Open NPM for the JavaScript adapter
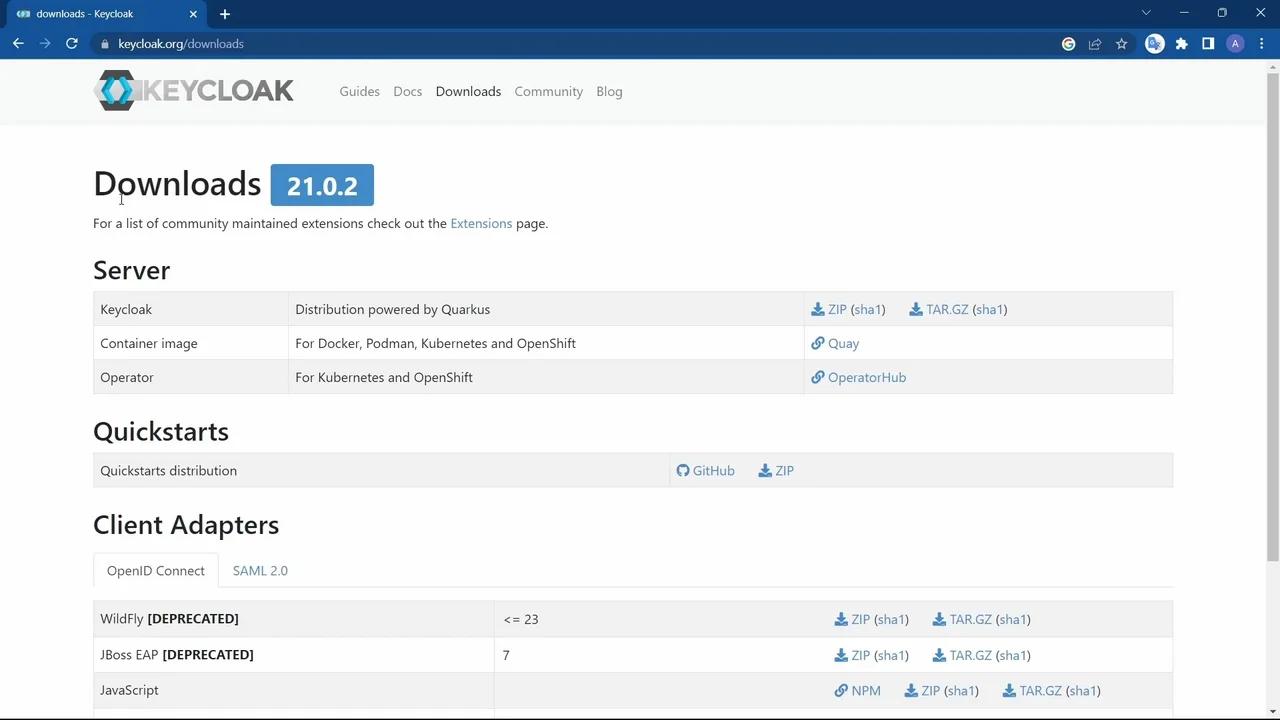The width and height of the screenshot is (1280, 720). [x=857, y=690]
